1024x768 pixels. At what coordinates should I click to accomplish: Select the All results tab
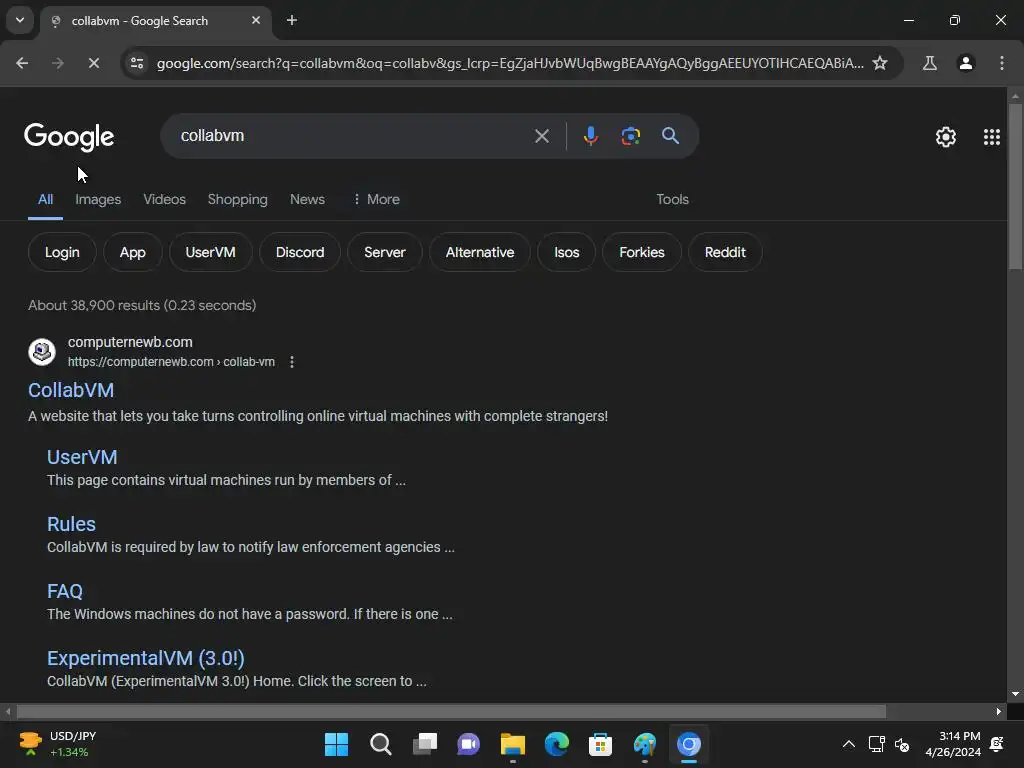(45, 199)
